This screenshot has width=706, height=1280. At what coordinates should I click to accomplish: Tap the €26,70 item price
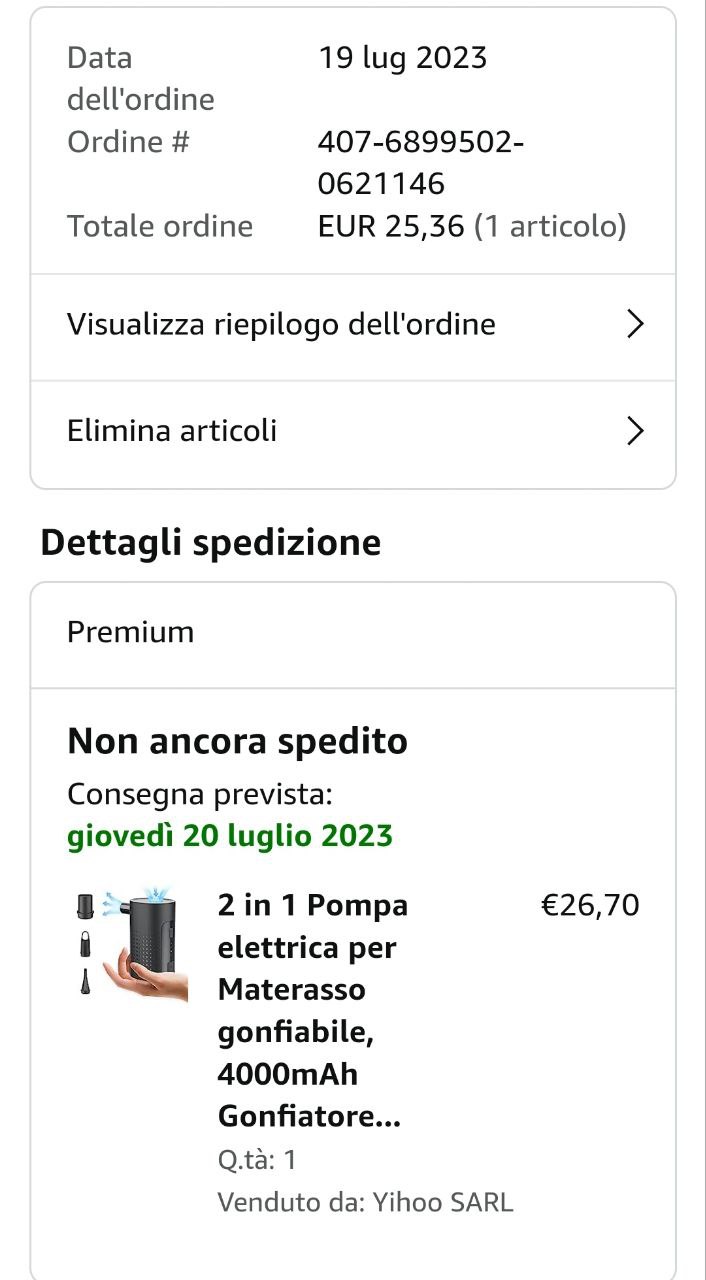coord(589,905)
